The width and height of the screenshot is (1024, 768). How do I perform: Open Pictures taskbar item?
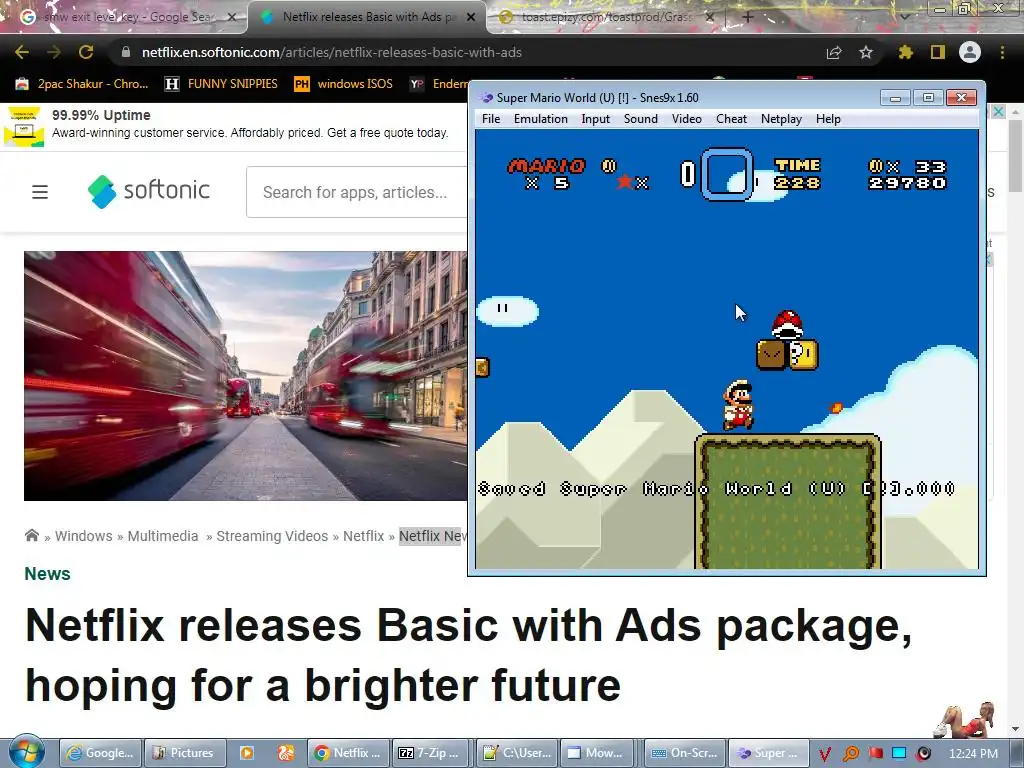pyautogui.click(x=184, y=753)
